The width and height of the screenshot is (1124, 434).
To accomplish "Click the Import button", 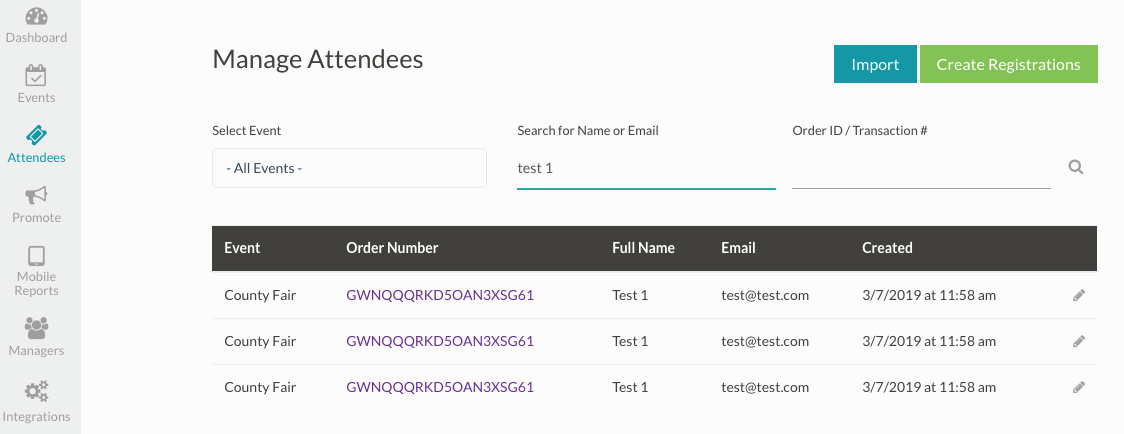I will [875, 64].
